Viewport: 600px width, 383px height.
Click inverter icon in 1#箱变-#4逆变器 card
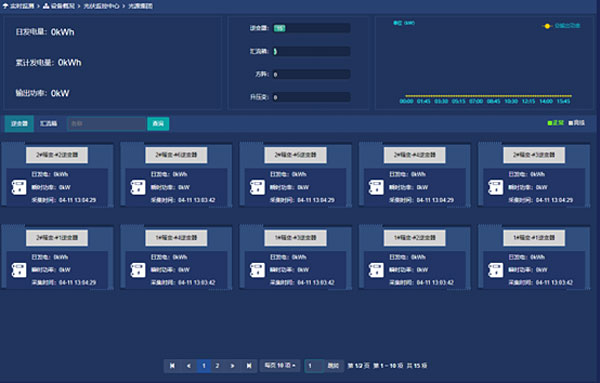138,270
